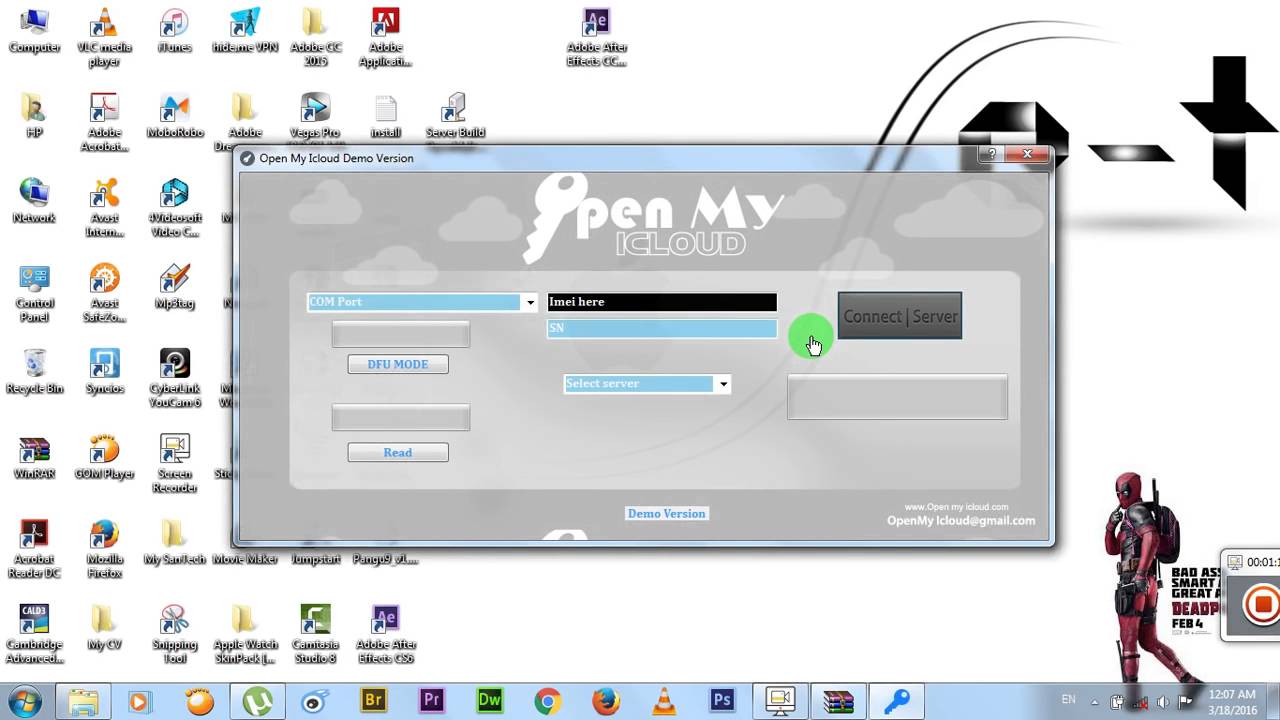Select the Mozilla Firefox desktop icon
Screen dimensions: 1280x720
pyautogui.click(x=104, y=549)
